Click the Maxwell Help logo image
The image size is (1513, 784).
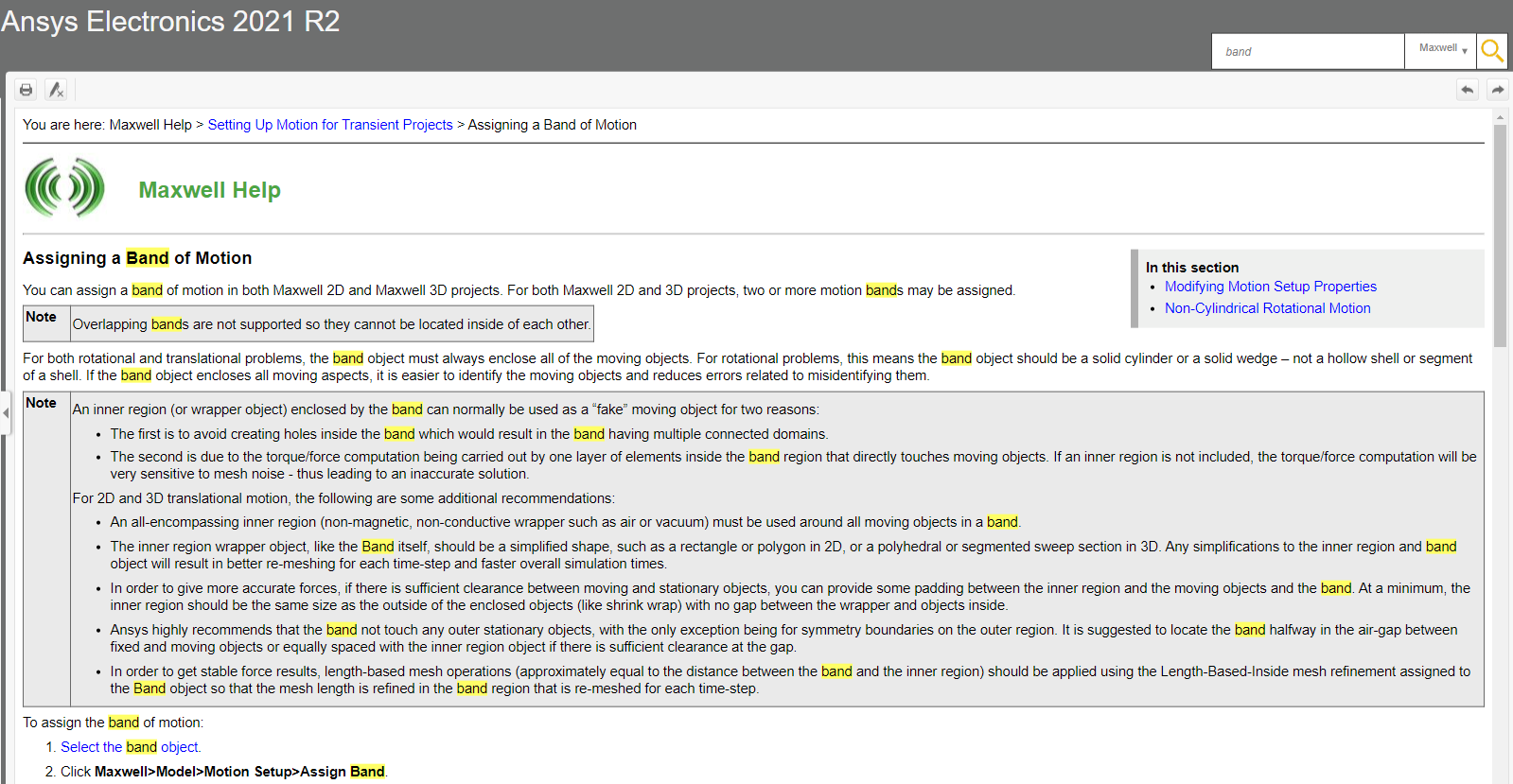tap(64, 187)
